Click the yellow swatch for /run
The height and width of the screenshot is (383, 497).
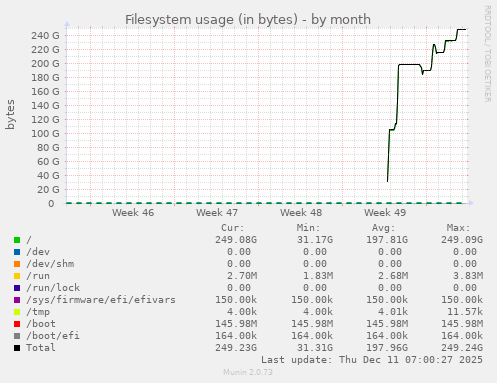pyautogui.click(x=17, y=276)
